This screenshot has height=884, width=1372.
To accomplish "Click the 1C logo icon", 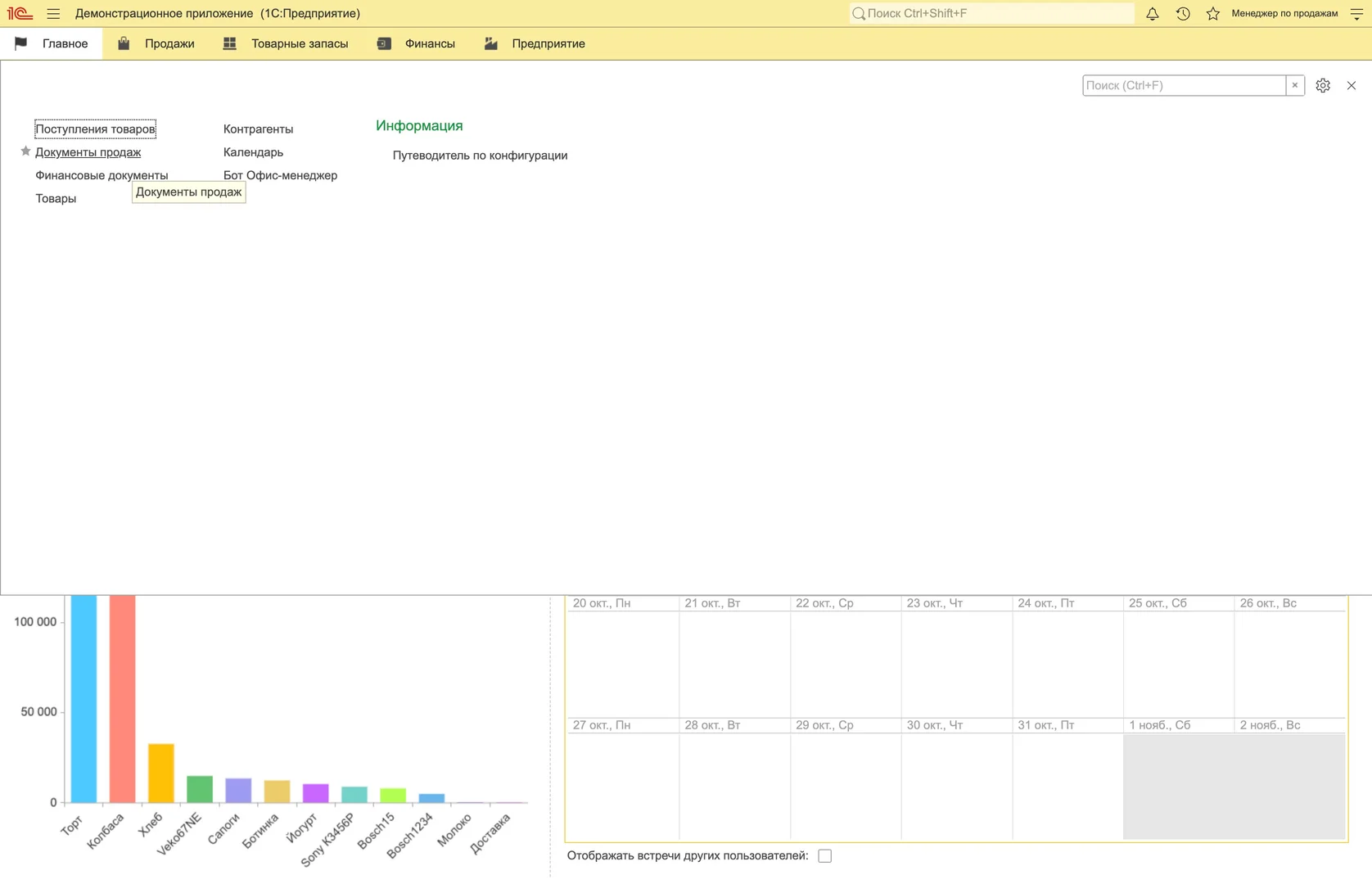I will point(20,13).
